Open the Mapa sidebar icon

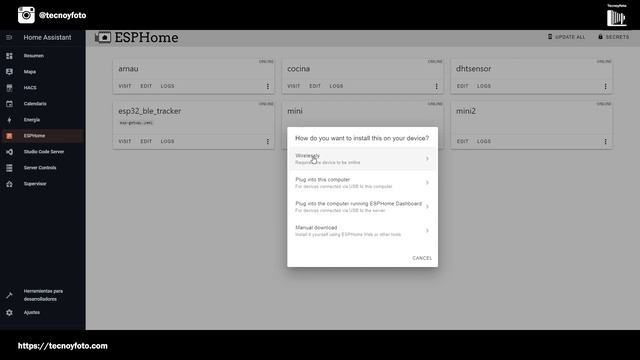click(9, 71)
